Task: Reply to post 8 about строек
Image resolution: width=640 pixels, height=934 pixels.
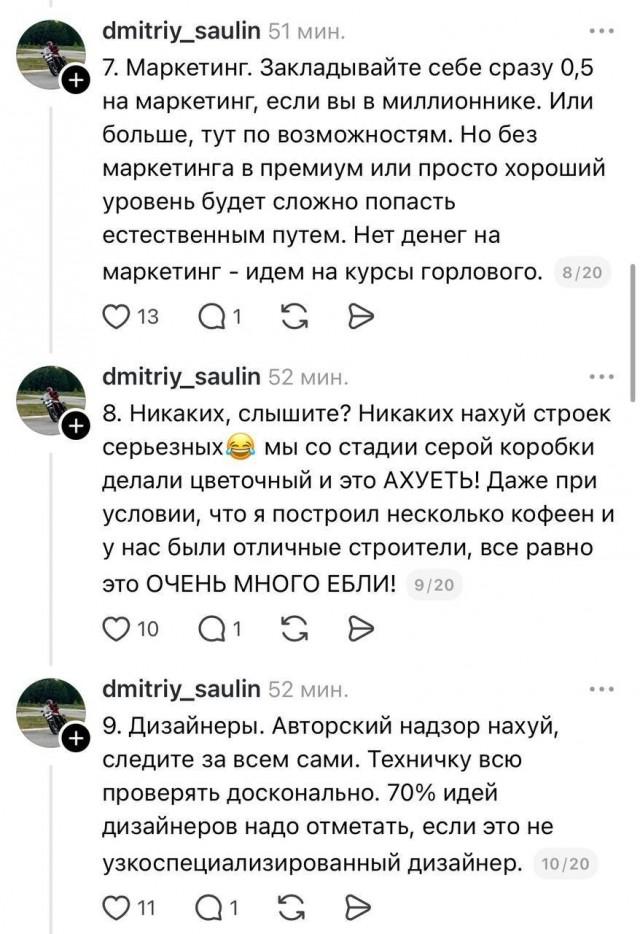Action: pos(212,629)
